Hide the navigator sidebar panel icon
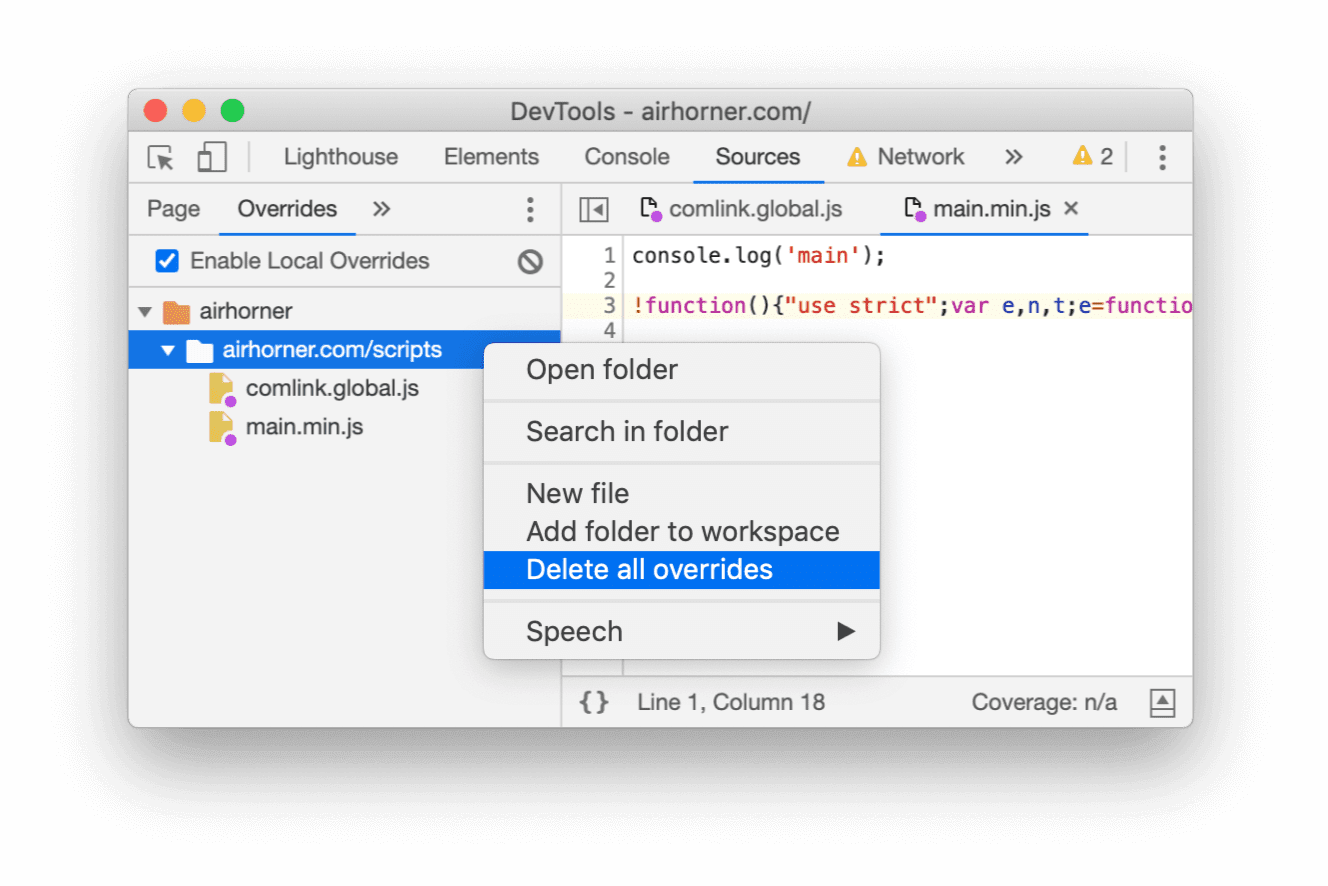The width and height of the screenshot is (1328, 886). [593, 209]
